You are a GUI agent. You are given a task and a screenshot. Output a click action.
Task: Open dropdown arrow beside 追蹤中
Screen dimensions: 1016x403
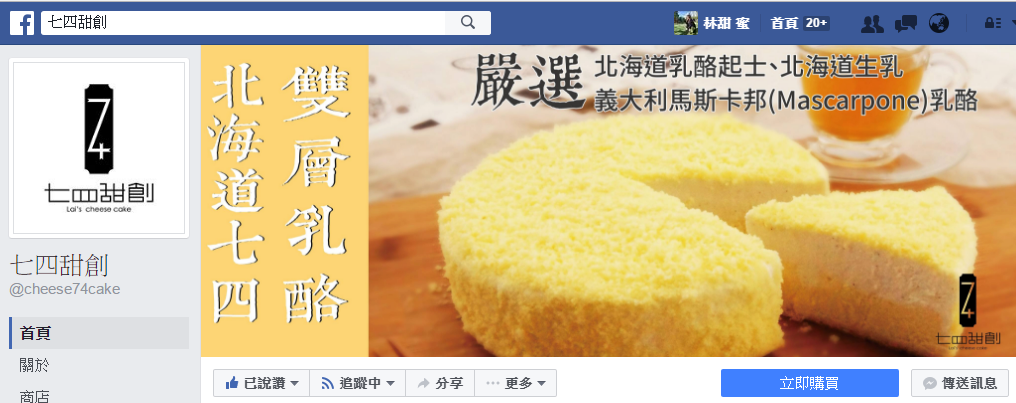[x=391, y=384]
